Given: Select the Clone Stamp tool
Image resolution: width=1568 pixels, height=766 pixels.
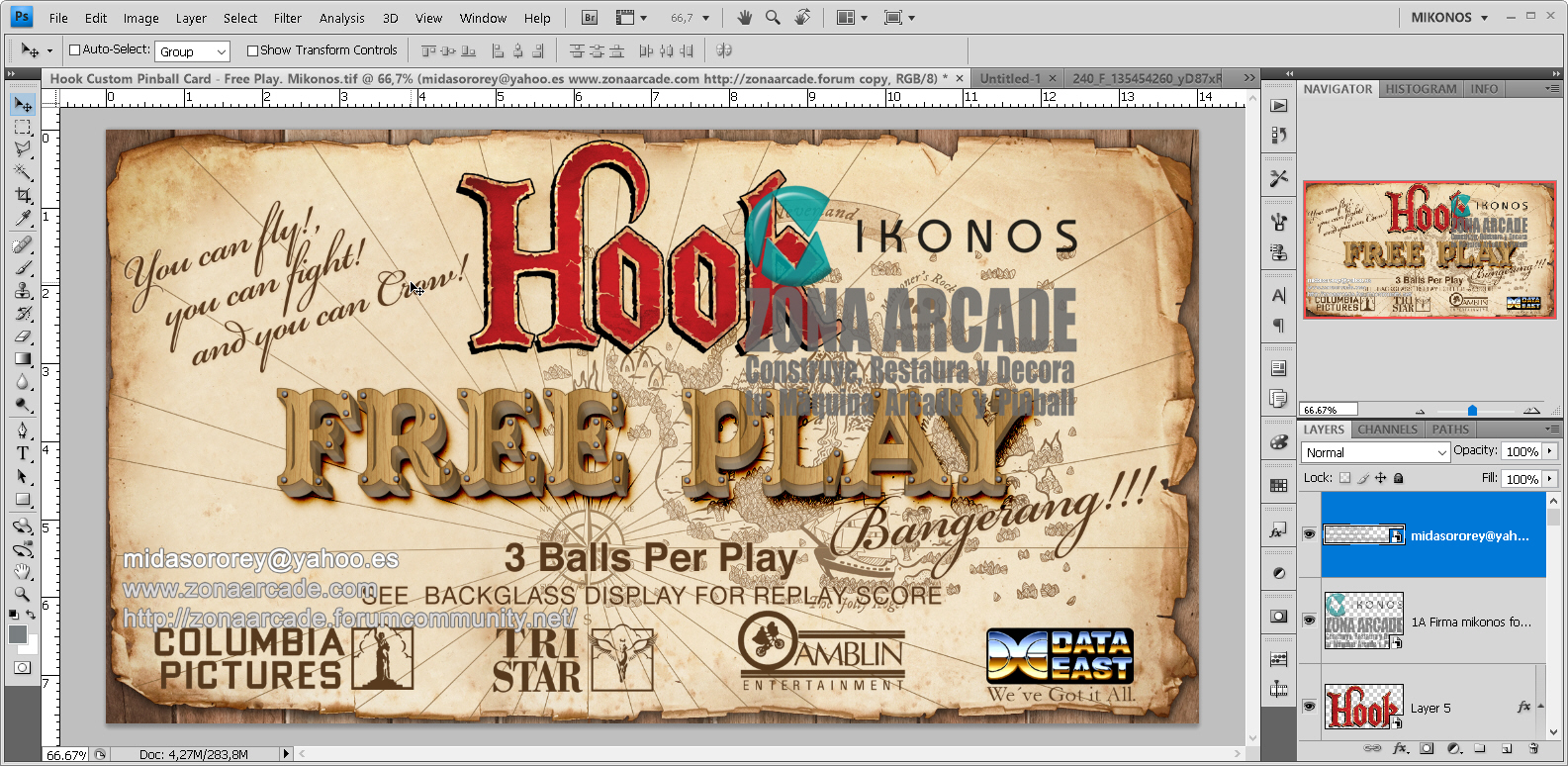Looking at the screenshot, I should (x=23, y=290).
